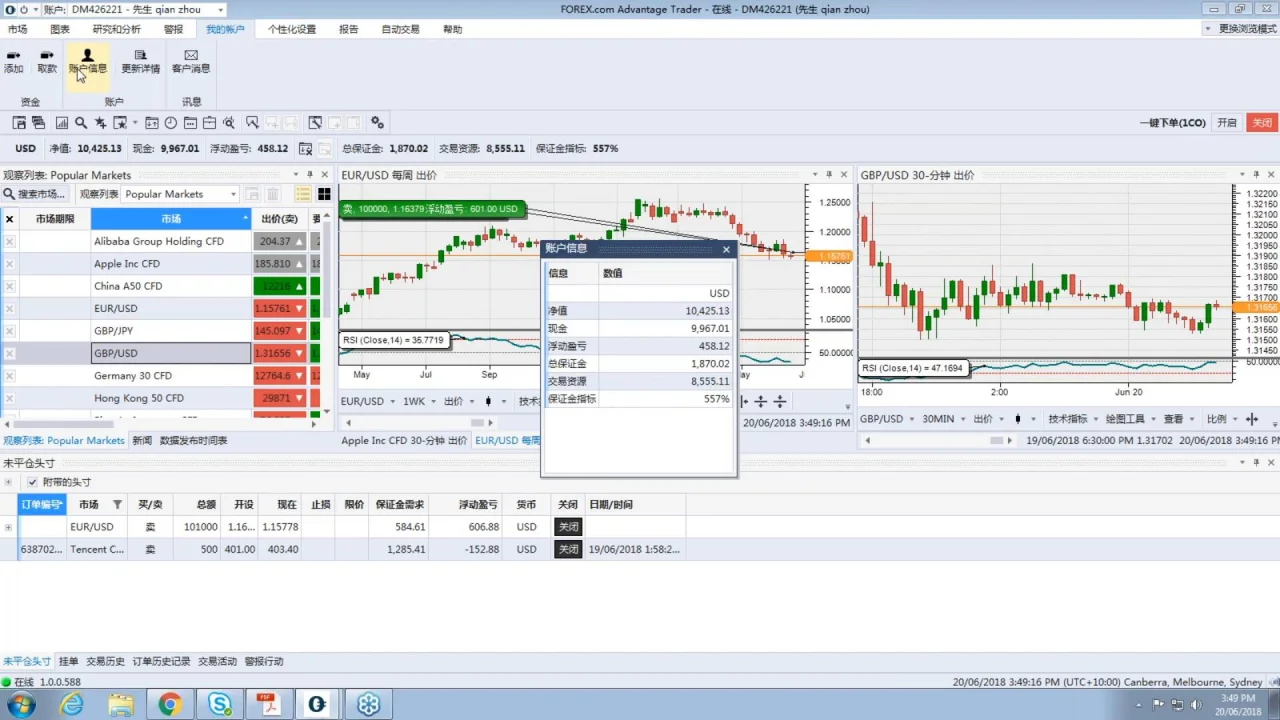The width and height of the screenshot is (1280, 720).
Task: Switch watchlist to tile grid view
Action: [324, 194]
